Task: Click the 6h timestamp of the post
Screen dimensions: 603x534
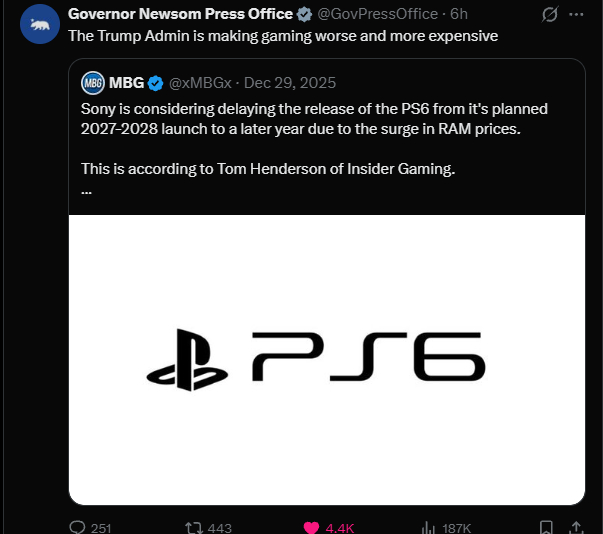Action: point(459,14)
